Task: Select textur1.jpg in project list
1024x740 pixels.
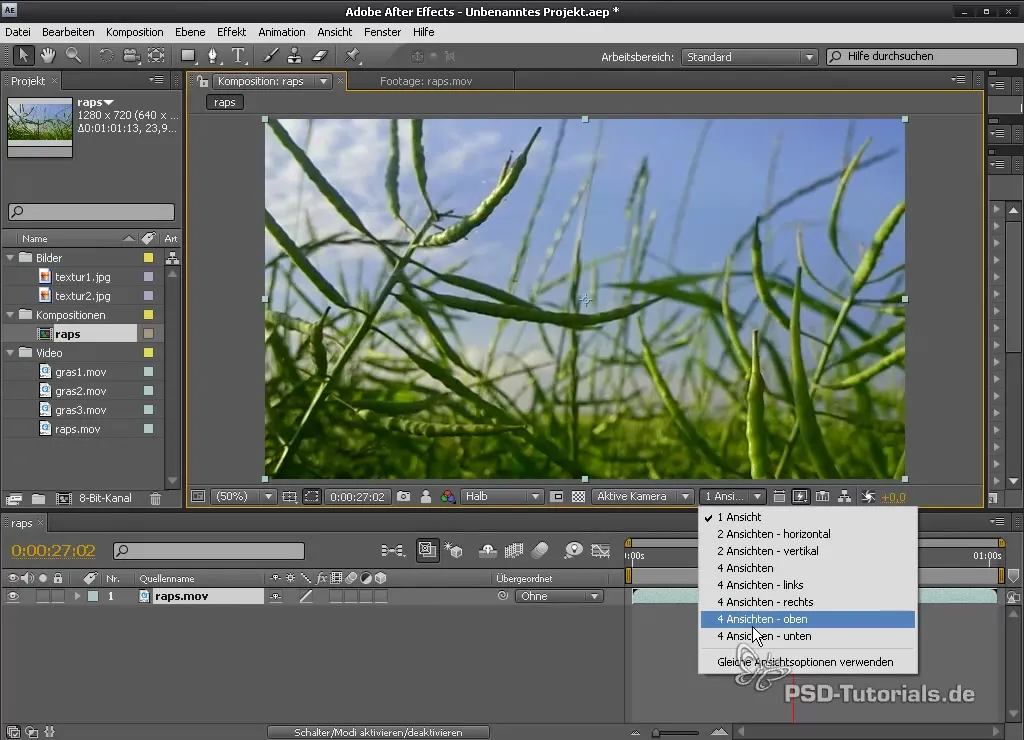Action: (82, 277)
